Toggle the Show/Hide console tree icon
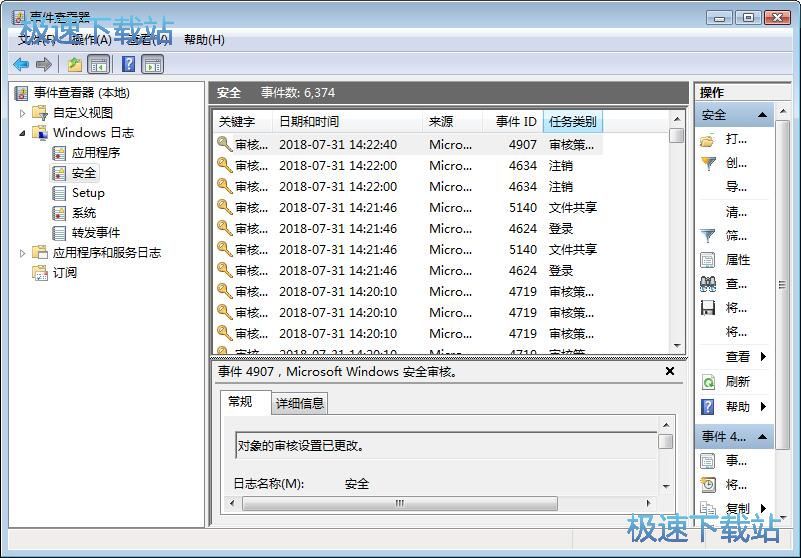This screenshot has height=558, width=801. (x=99, y=64)
